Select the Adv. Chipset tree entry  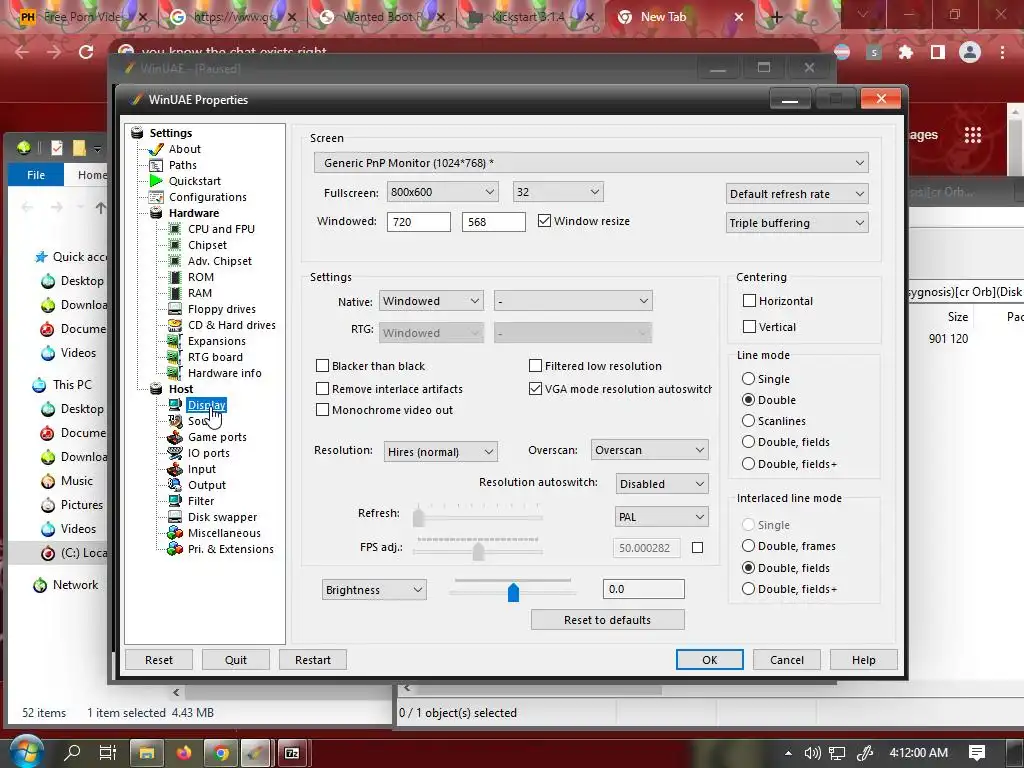coord(219,261)
